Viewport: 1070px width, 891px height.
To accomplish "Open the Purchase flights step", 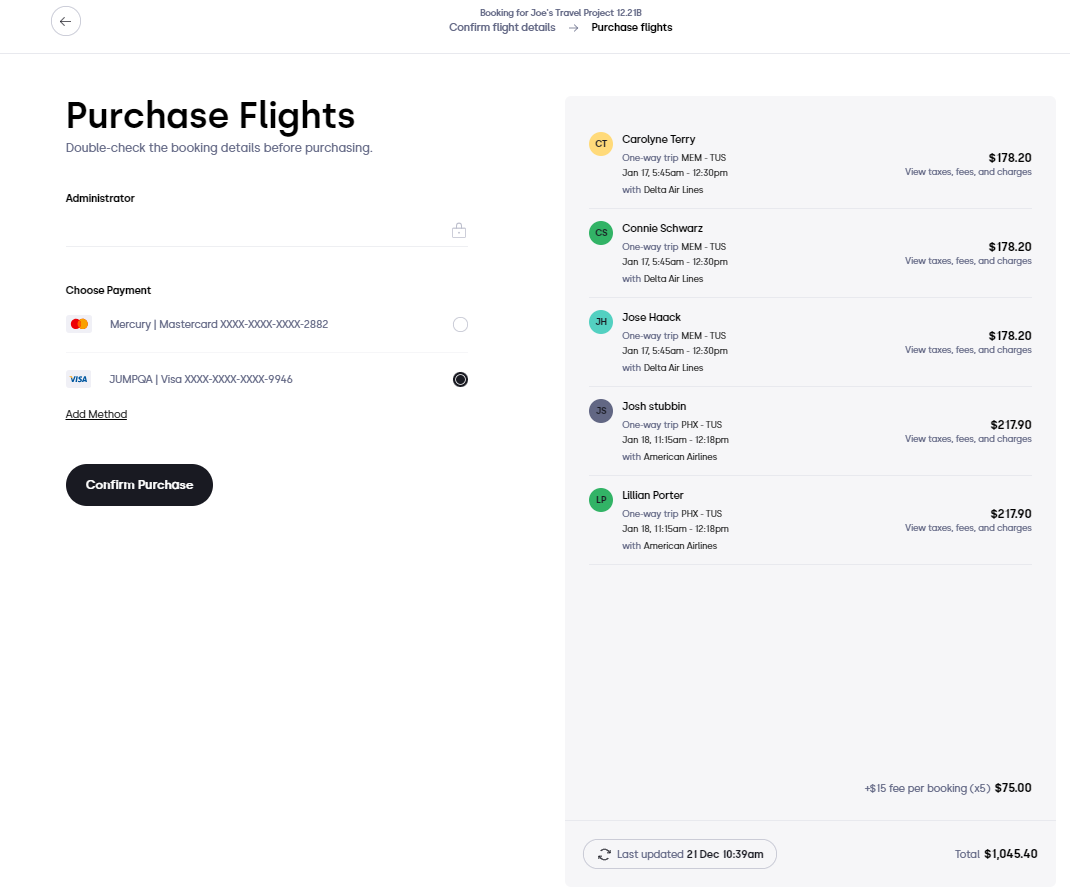I will [632, 27].
